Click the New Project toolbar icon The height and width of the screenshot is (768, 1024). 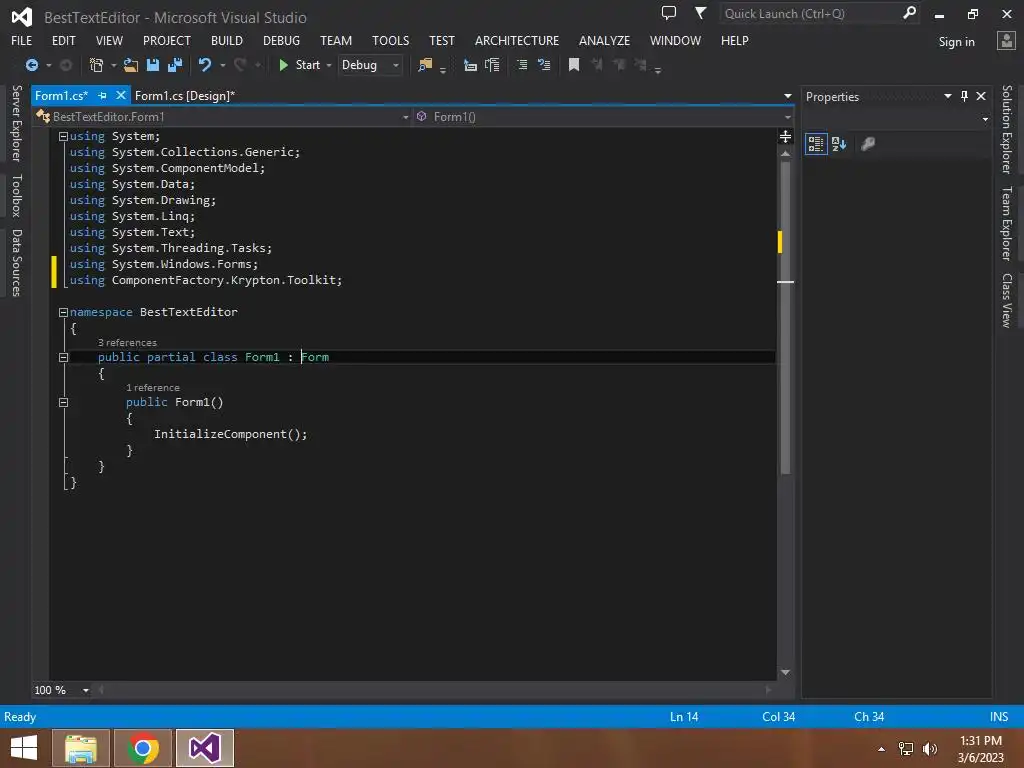(x=97, y=65)
